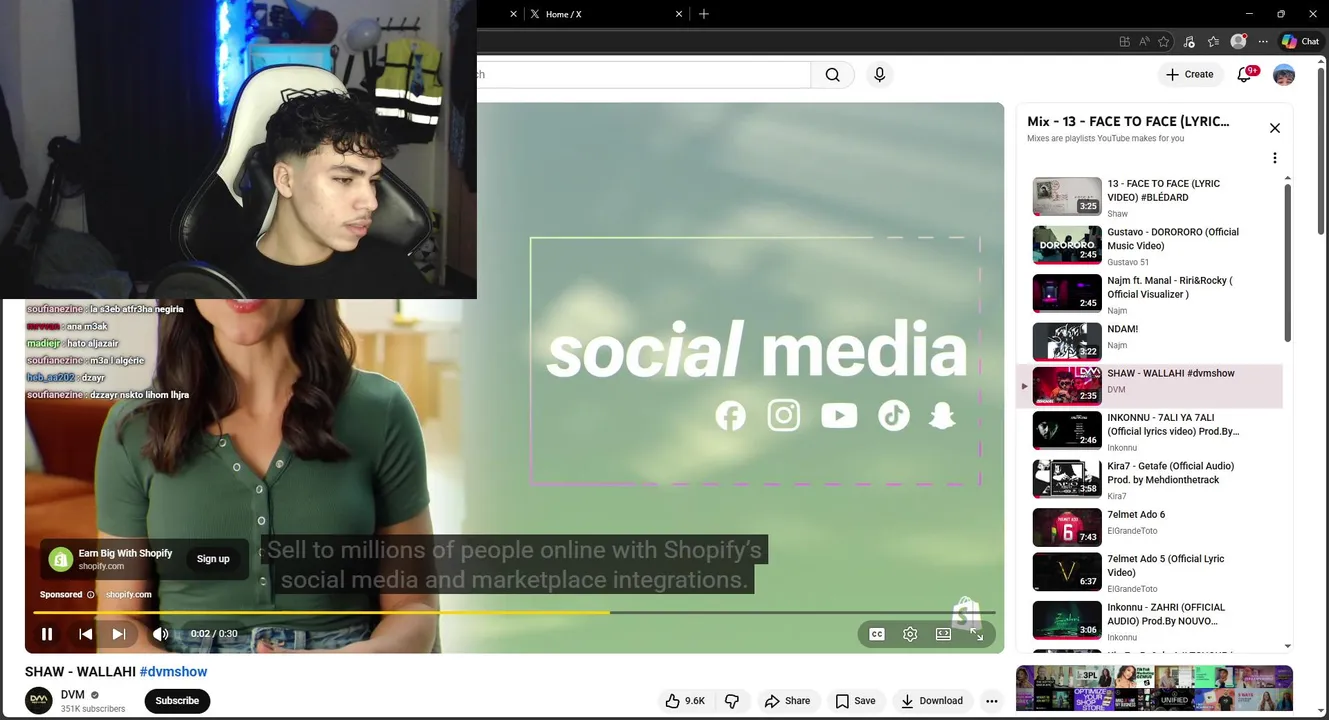Select Kira7 - Getafe playlist item

[x=1149, y=479]
